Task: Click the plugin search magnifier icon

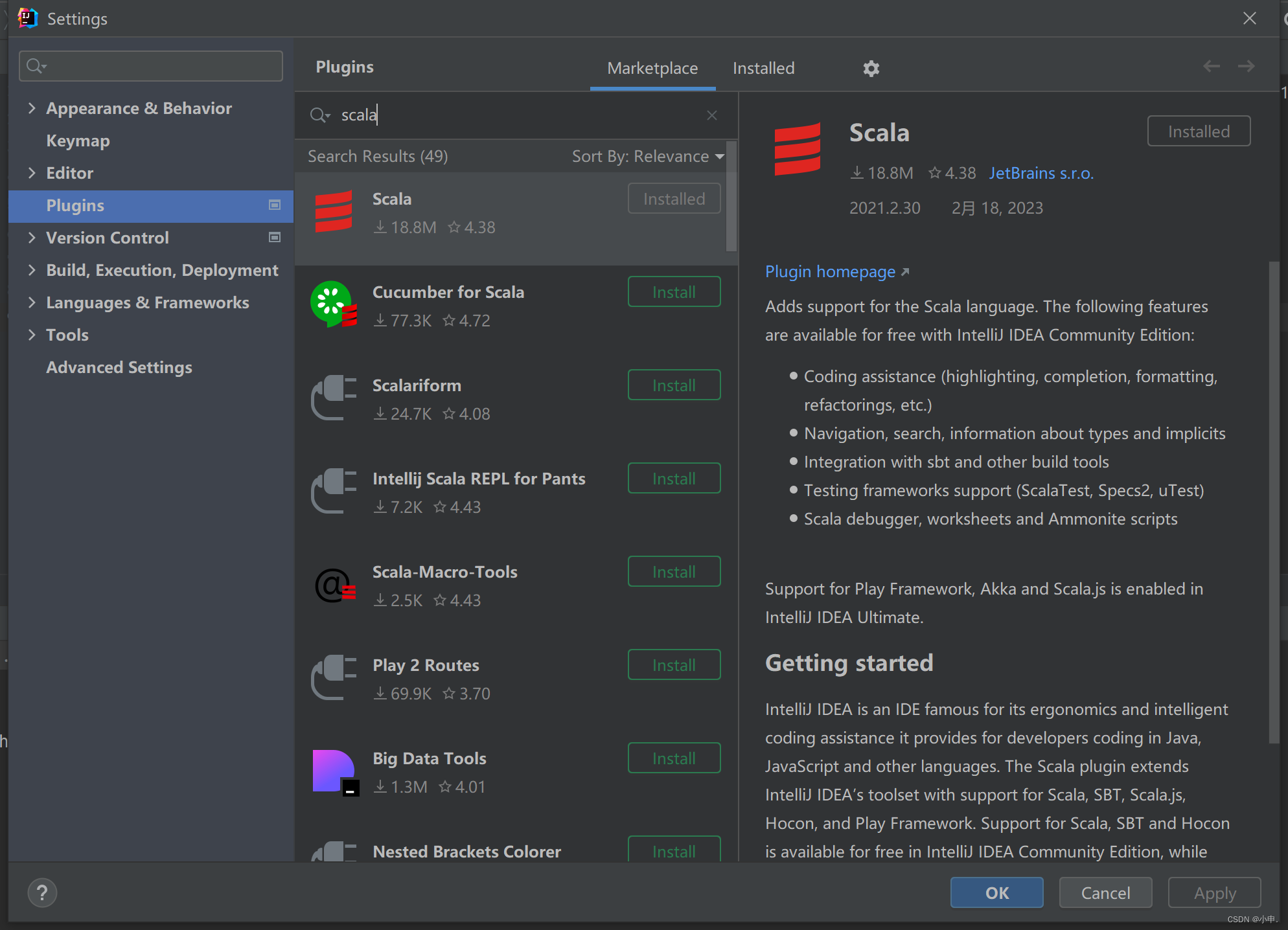Action: (x=319, y=115)
